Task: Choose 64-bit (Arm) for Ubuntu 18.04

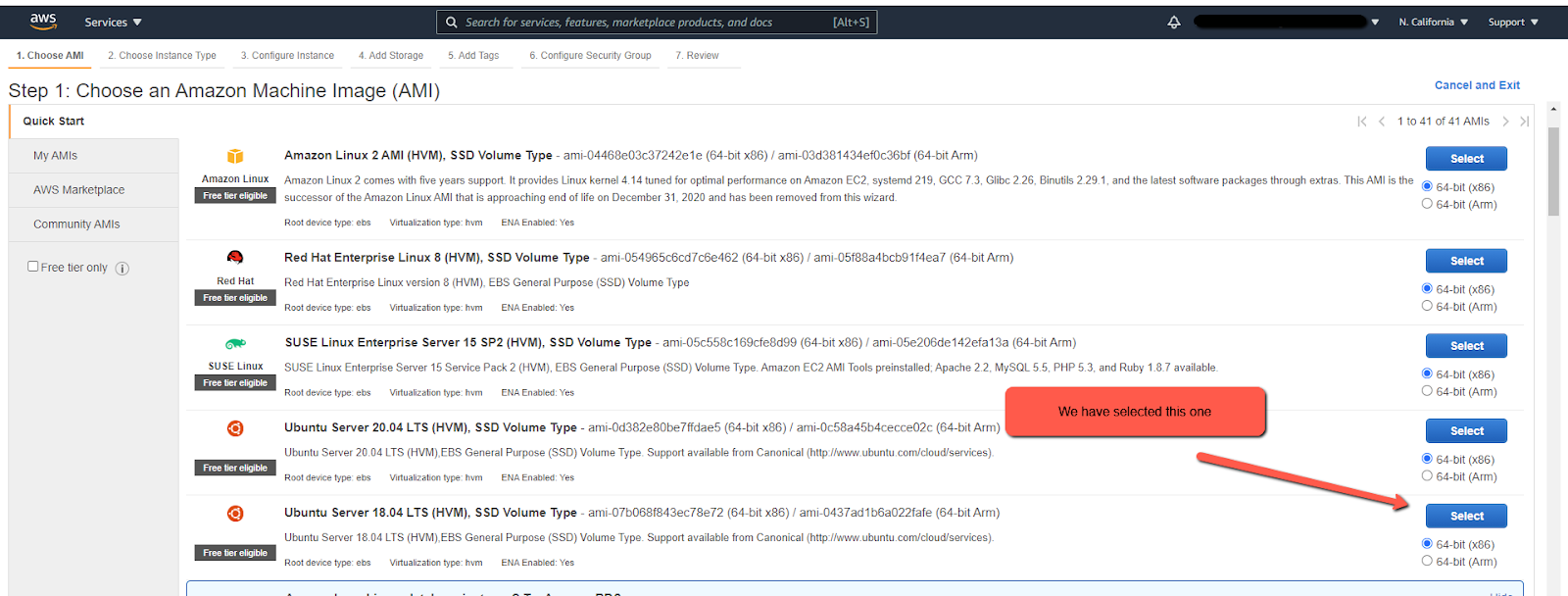Action: [1427, 561]
